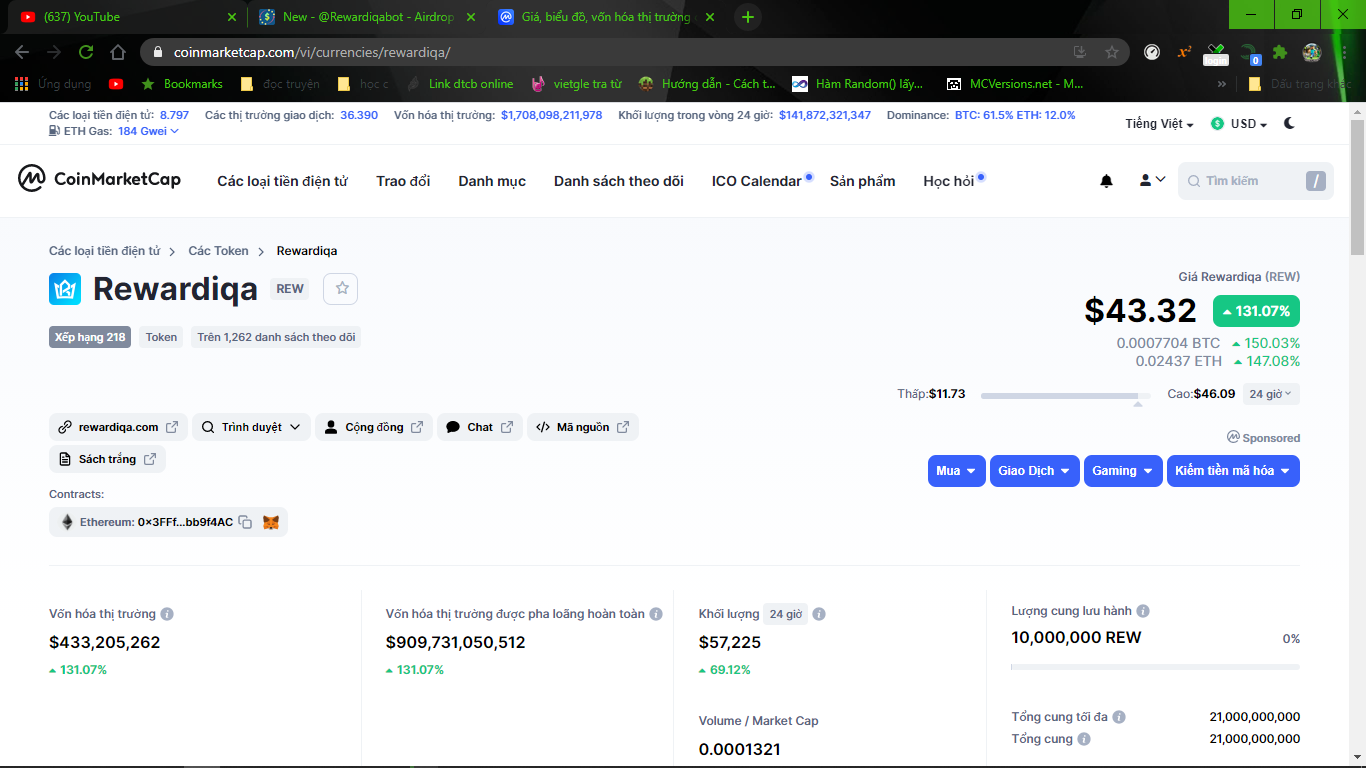Focus the Tìm kiếm search field
This screenshot has width=1366, height=768.
coord(1255,181)
